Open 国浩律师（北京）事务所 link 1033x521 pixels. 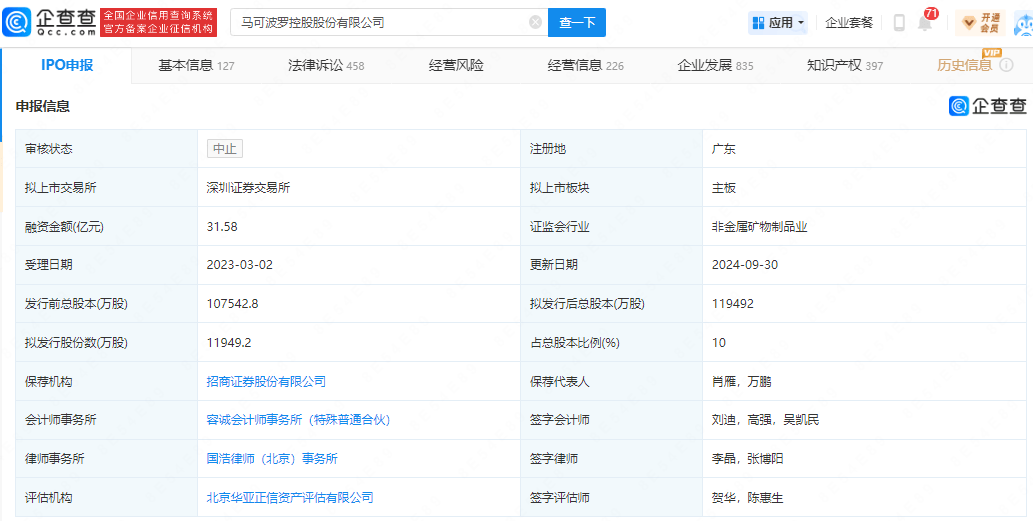pos(272,459)
